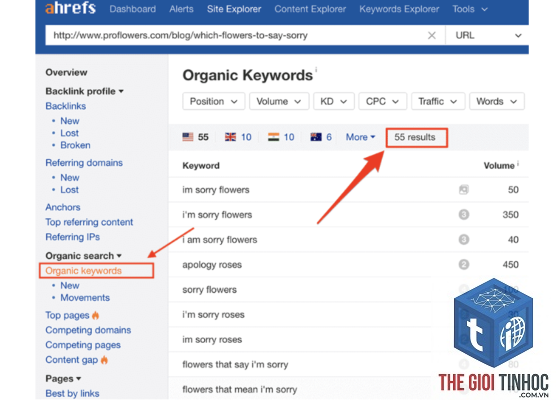
Task: Open Keywords Explorer tab
Action: (399, 9)
